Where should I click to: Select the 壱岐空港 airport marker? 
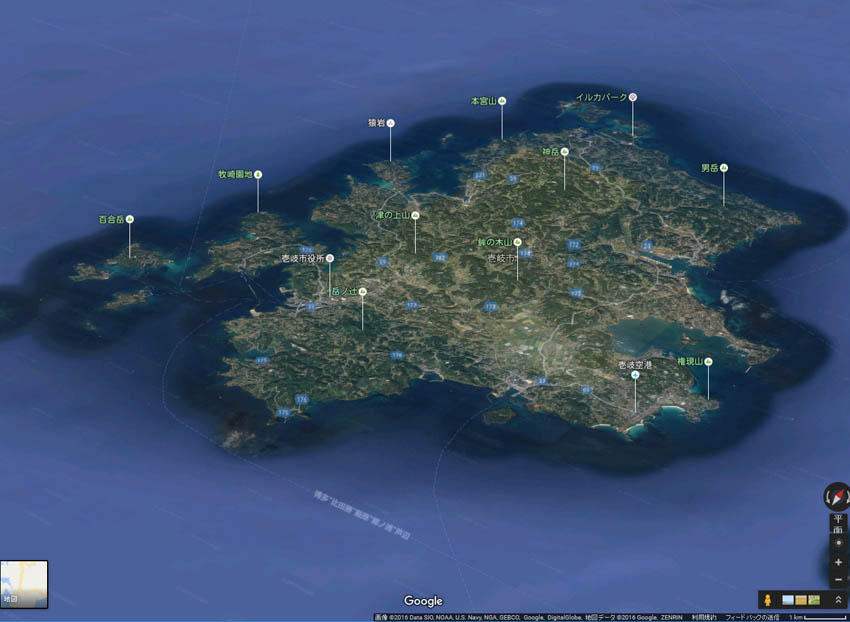point(635,375)
